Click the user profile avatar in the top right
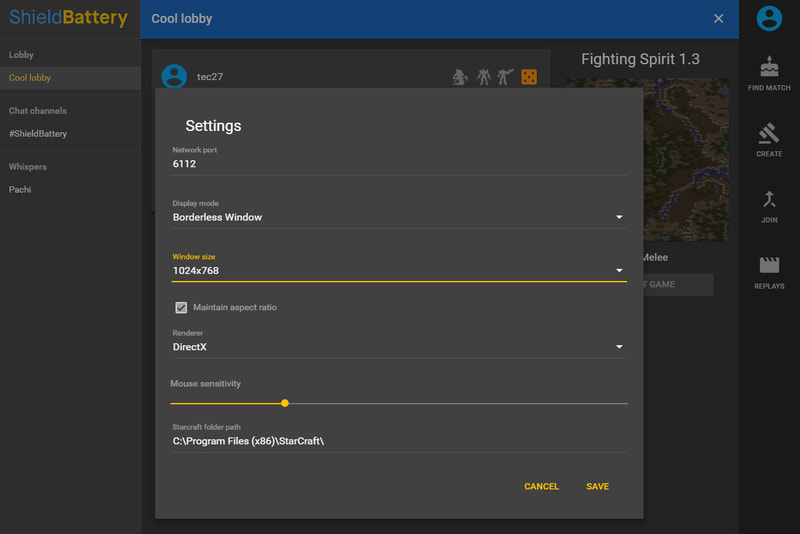The width and height of the screenshot is (800, 534). click(768, 18)
